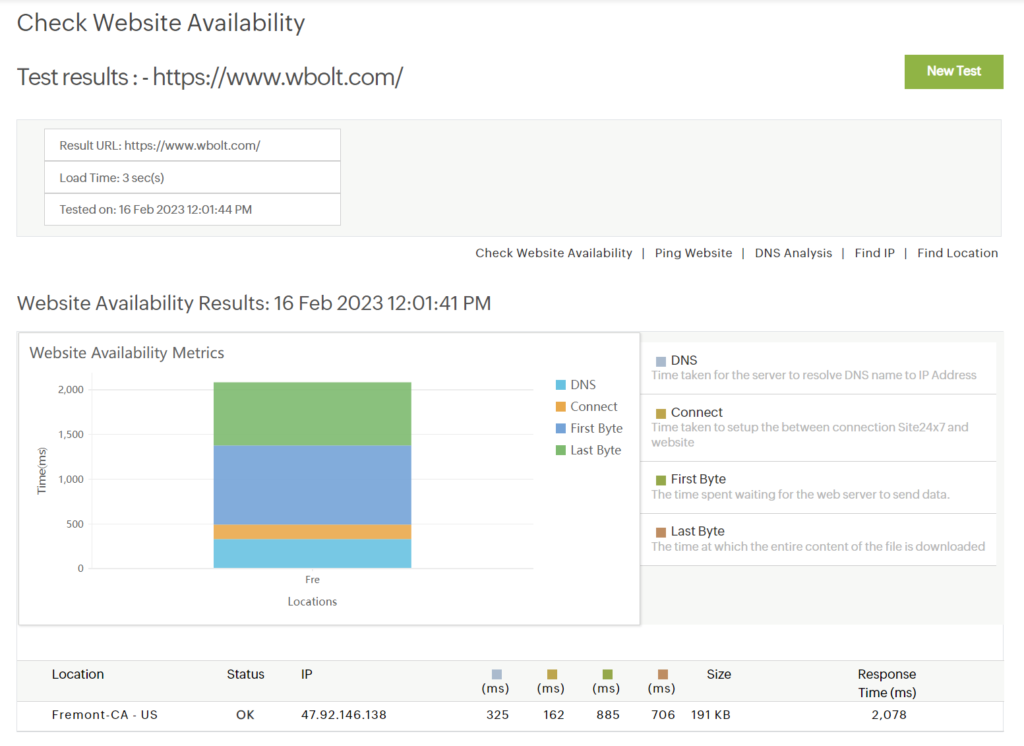Click Connect color icon in description panel
Image resolution: width=1024 pixels, height=746 pixels.
[x=661, y=413]
